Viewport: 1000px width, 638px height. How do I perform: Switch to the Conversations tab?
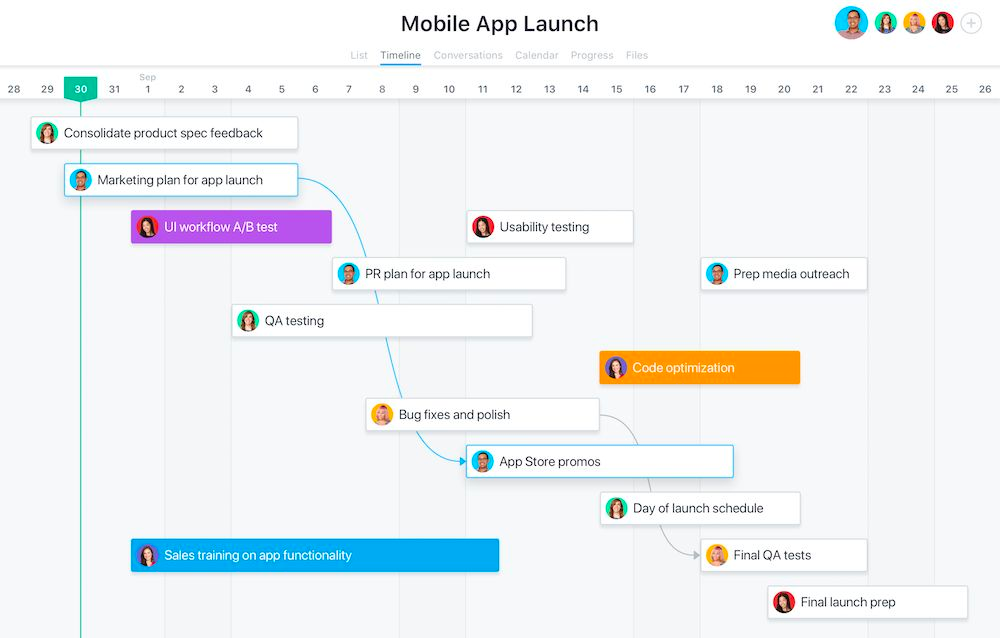(x=468, y=56)
